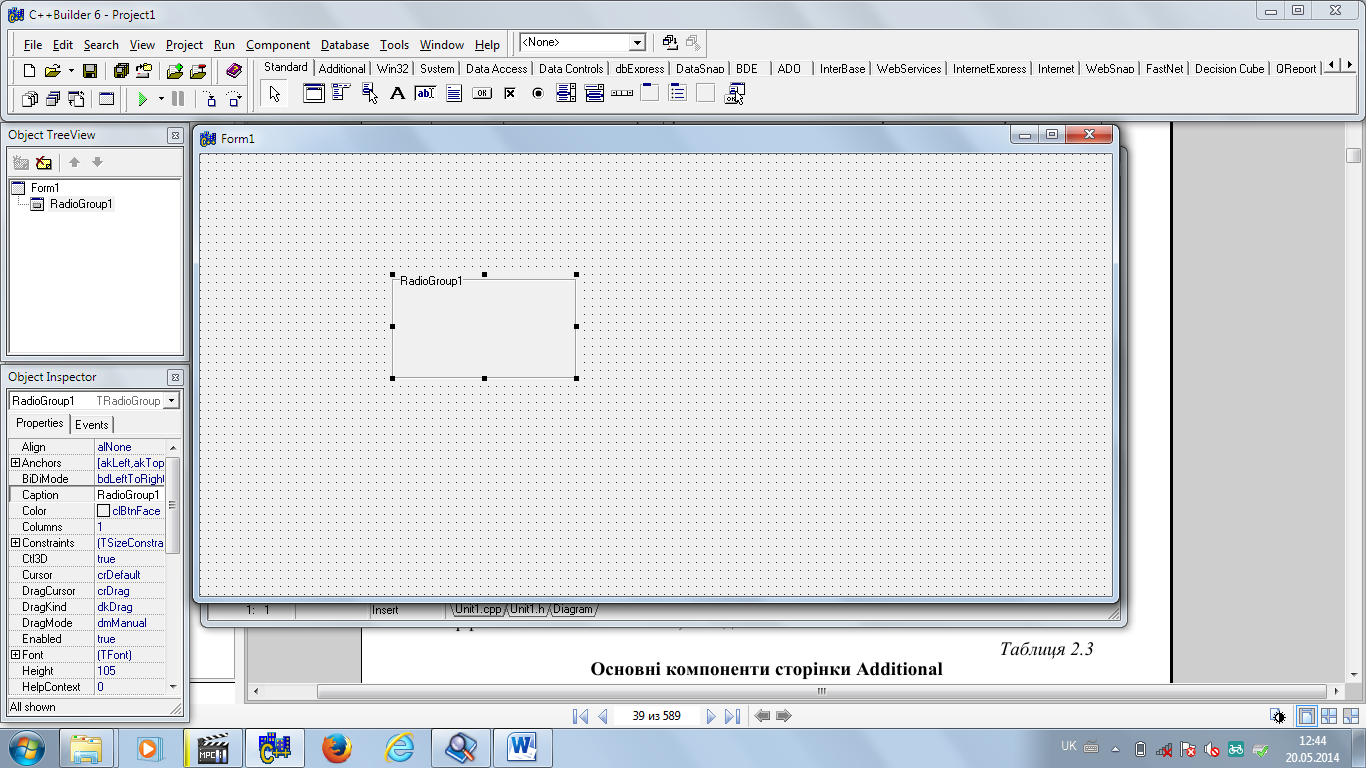1366x768 pixels.
Task: Expand the Font property
Action: (x=15, y=655)
